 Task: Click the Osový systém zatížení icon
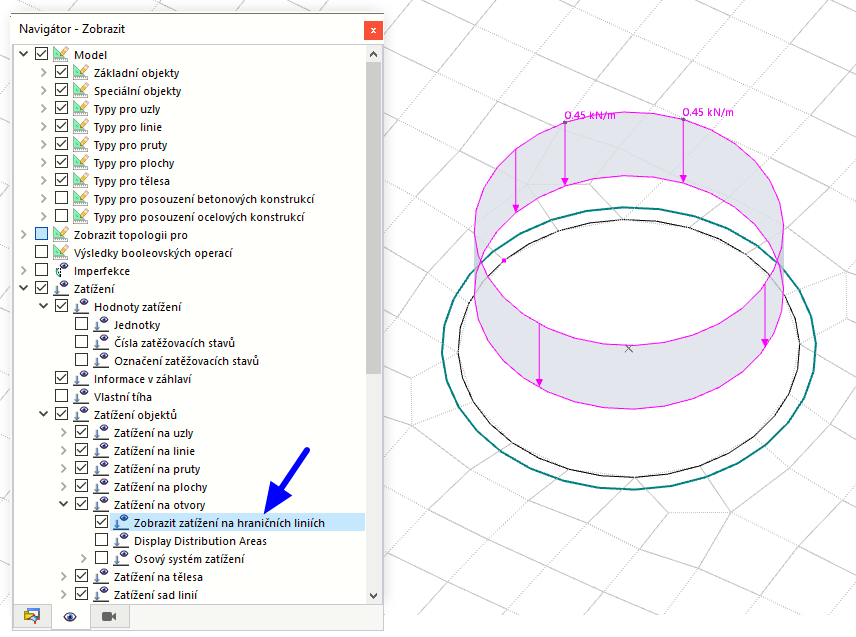pos(121,558)
